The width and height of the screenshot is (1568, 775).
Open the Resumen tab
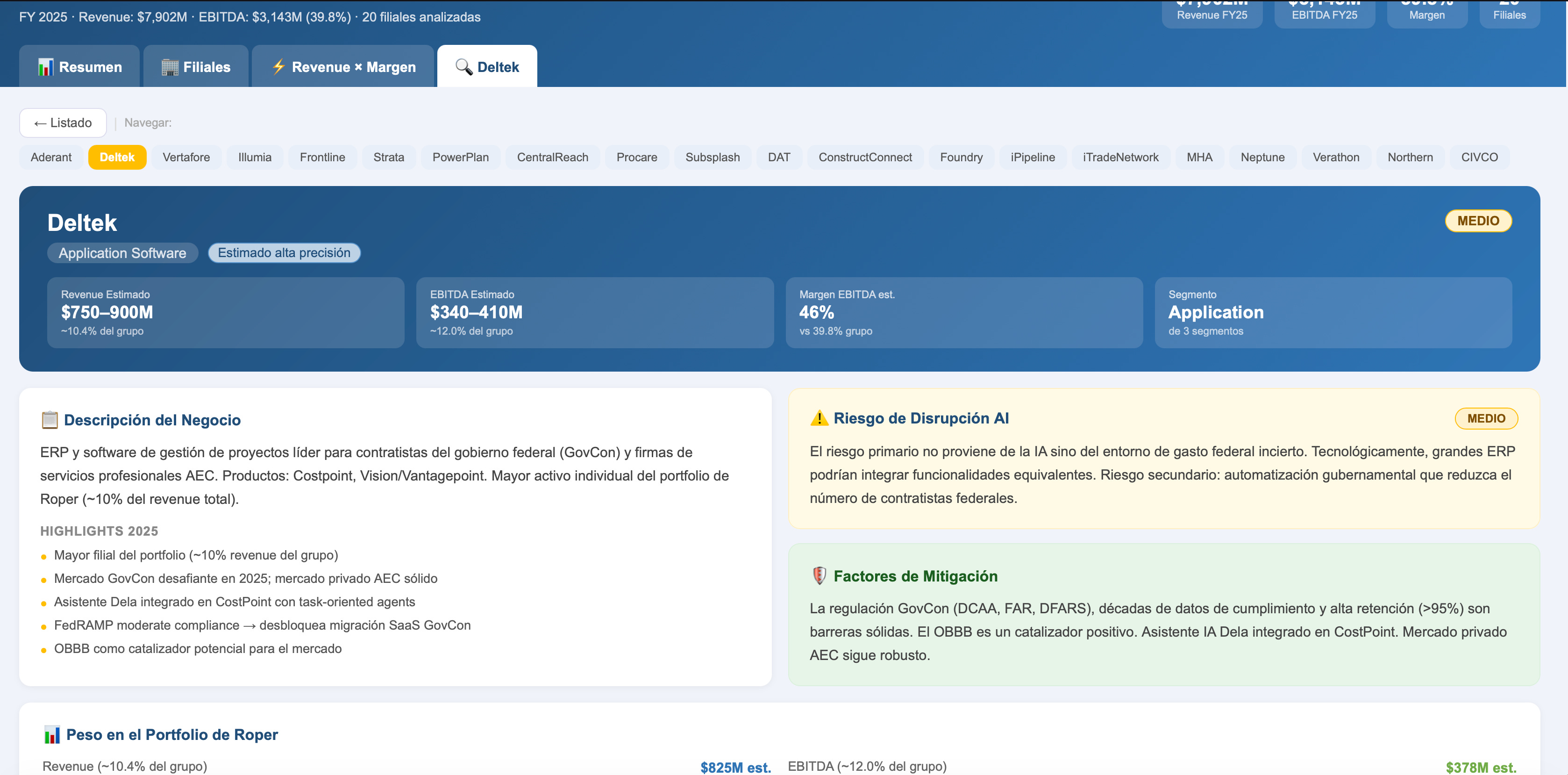point(79,67)
